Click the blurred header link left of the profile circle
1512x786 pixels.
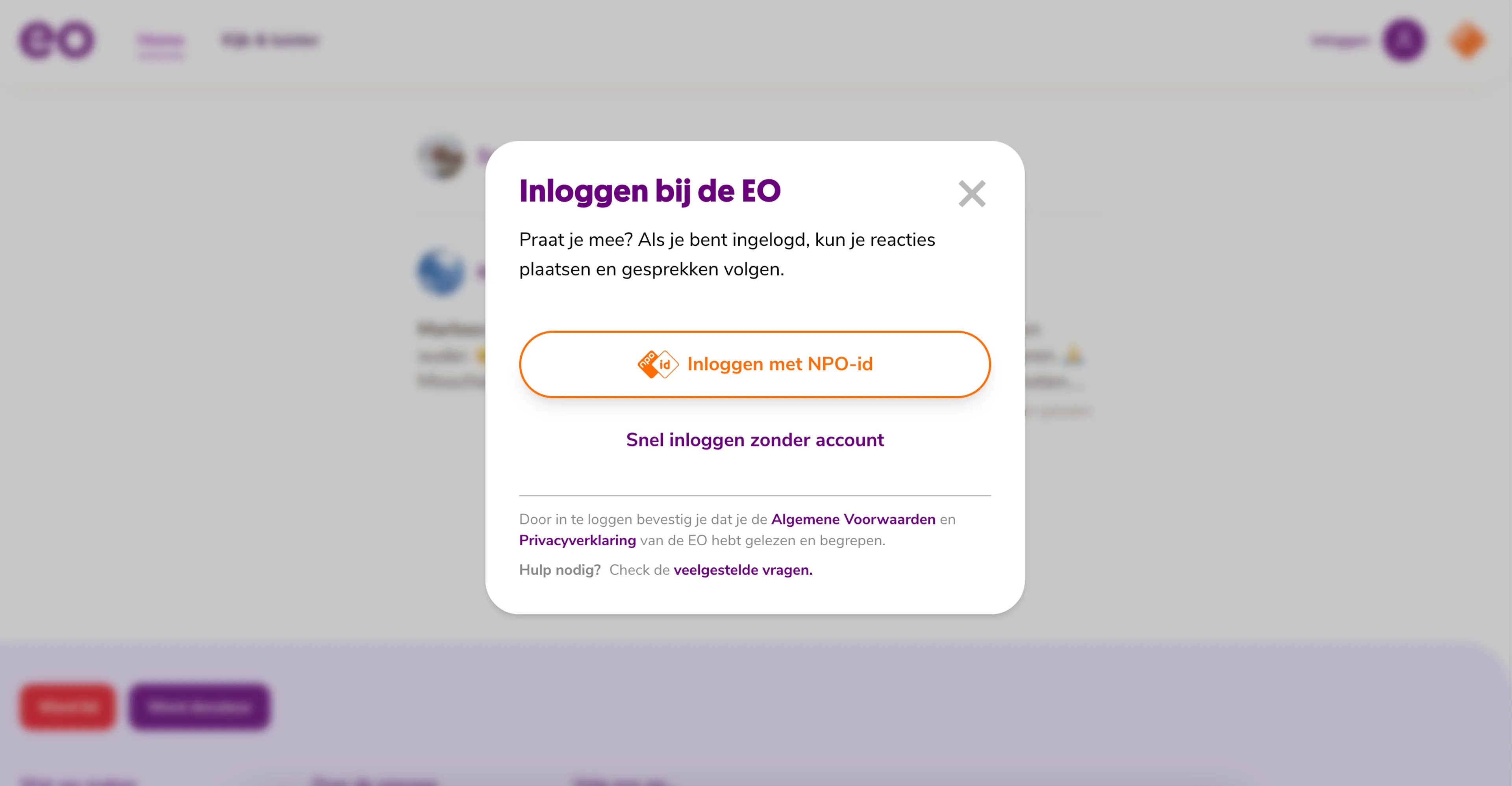1340,40
